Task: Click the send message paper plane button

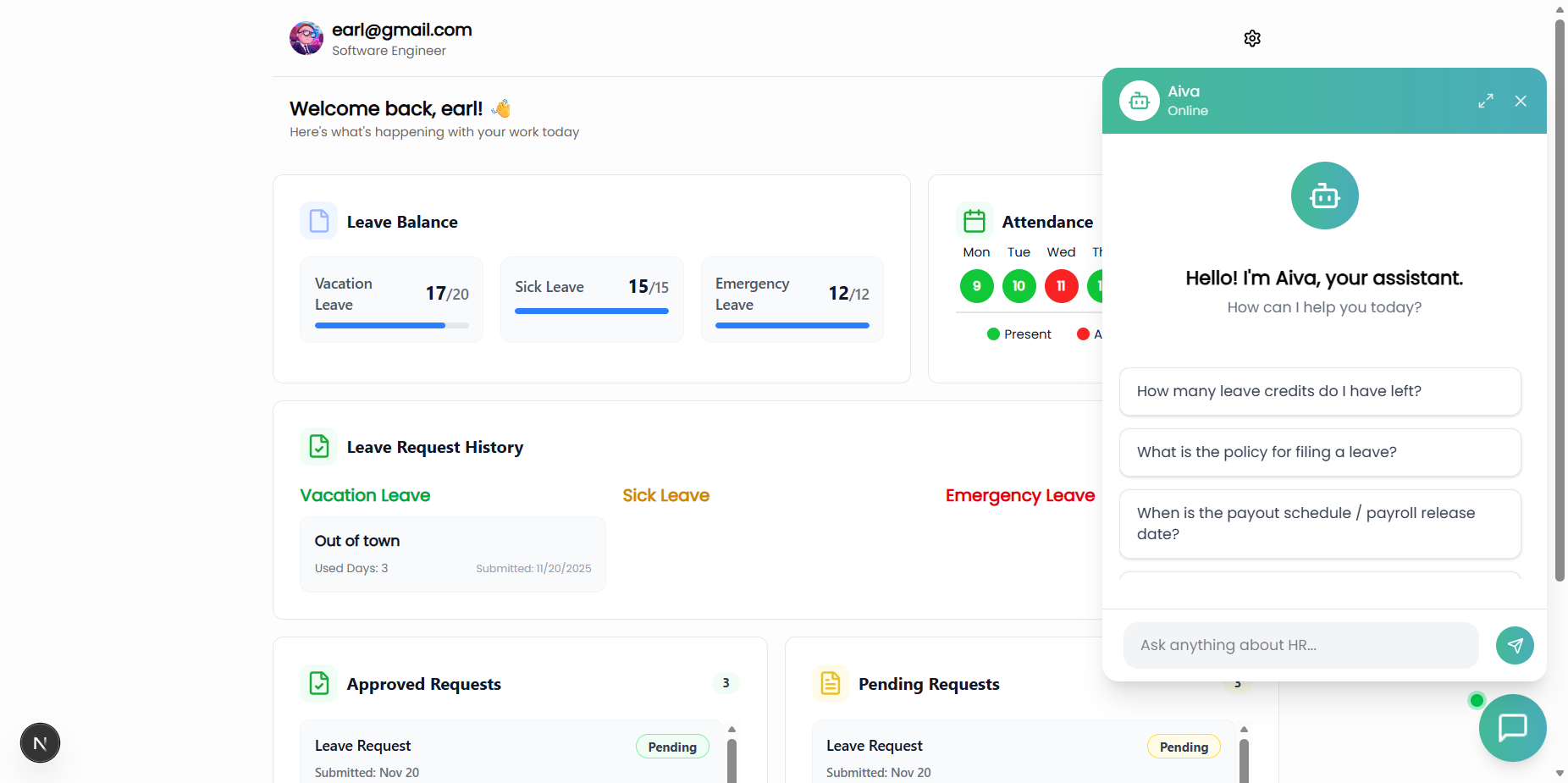Action: tap(1515, 645)
